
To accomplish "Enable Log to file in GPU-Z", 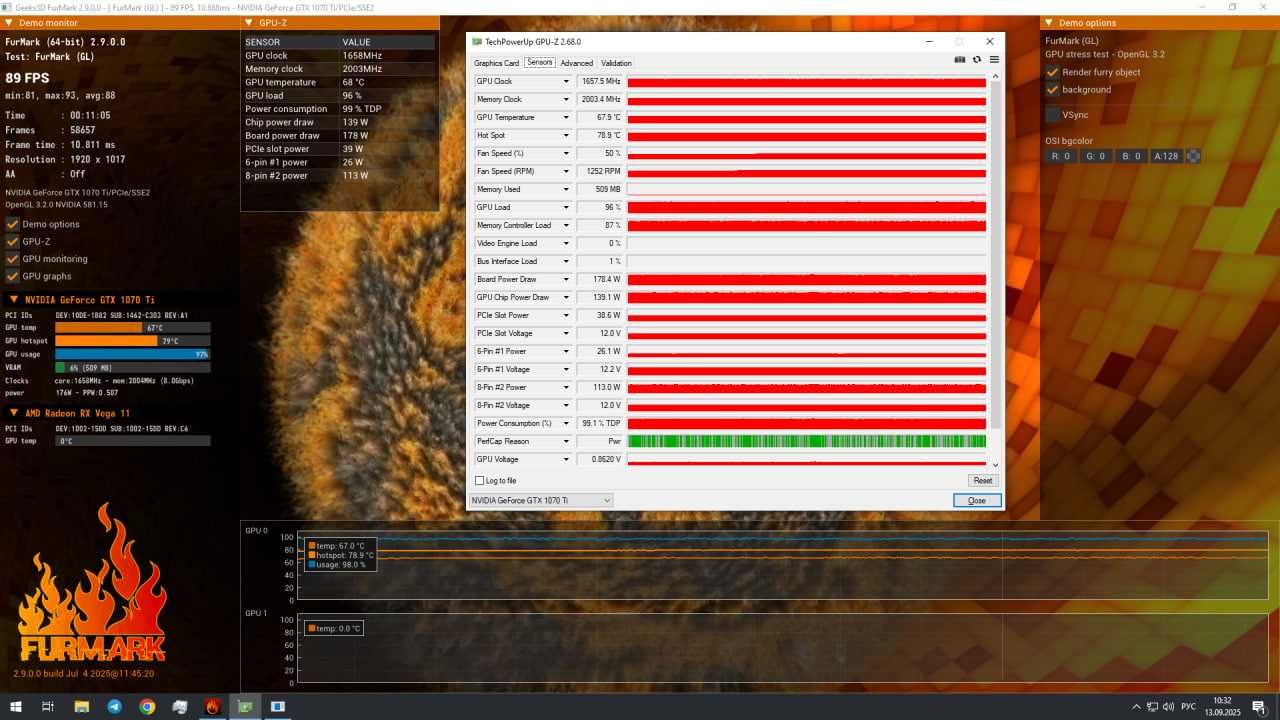I will tap(479, 481).
